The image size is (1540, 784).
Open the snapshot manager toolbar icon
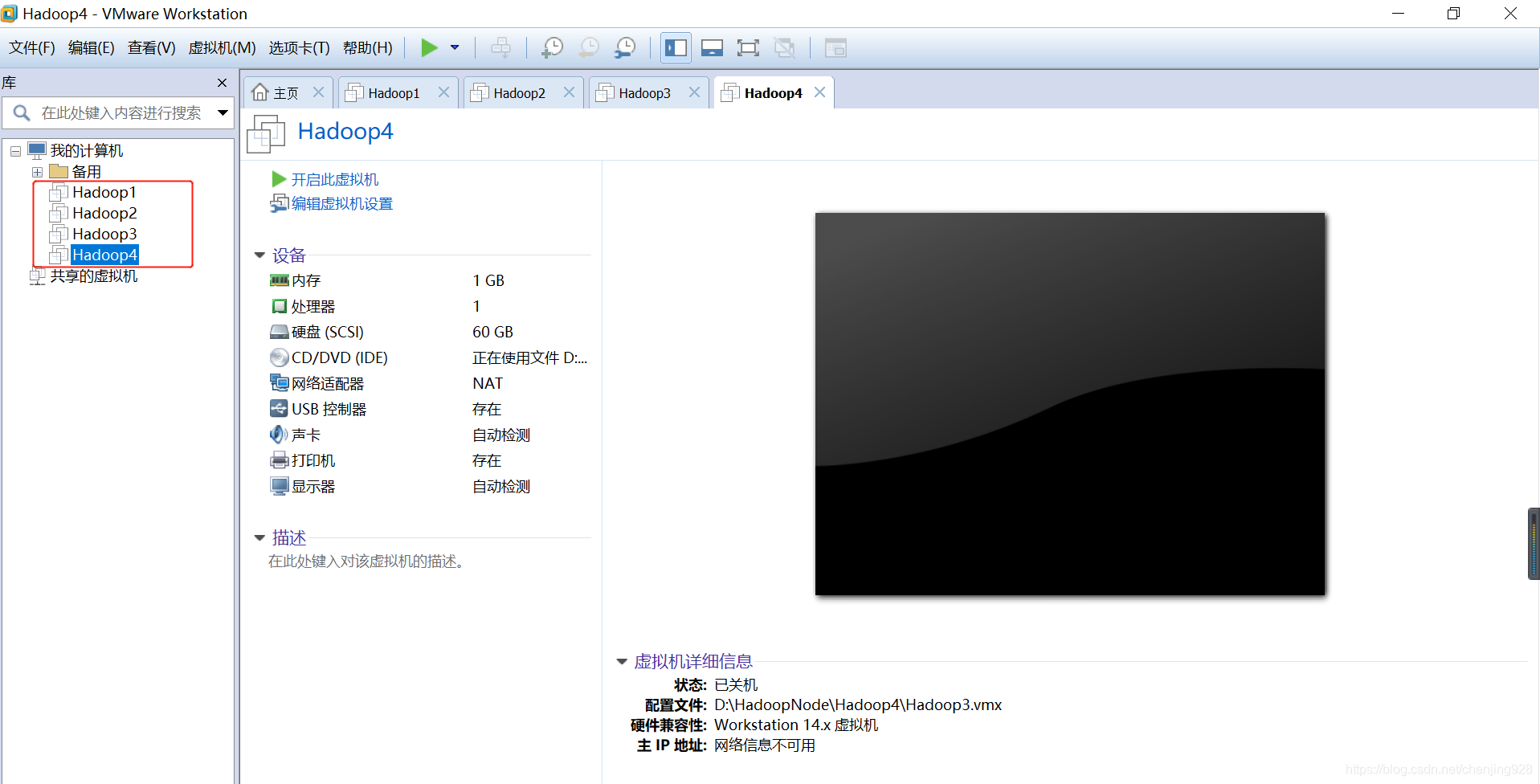click(625, 47)
